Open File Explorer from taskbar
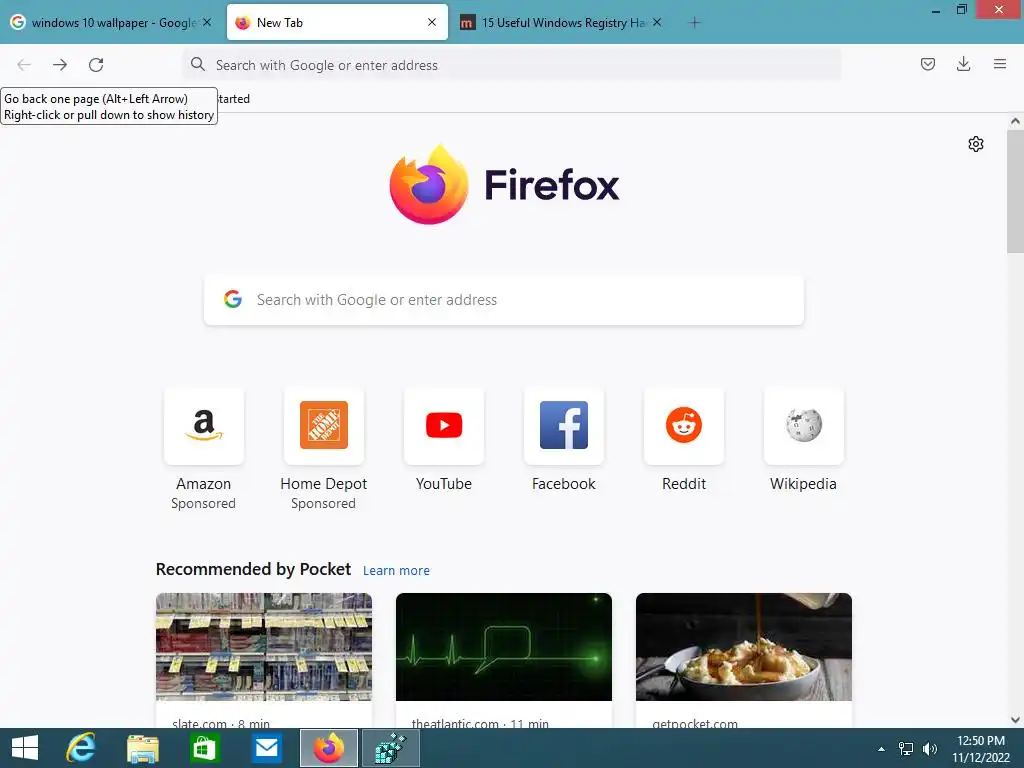Image resolution: width=1024 pixels, height=768 pixels. coord(142,748)
